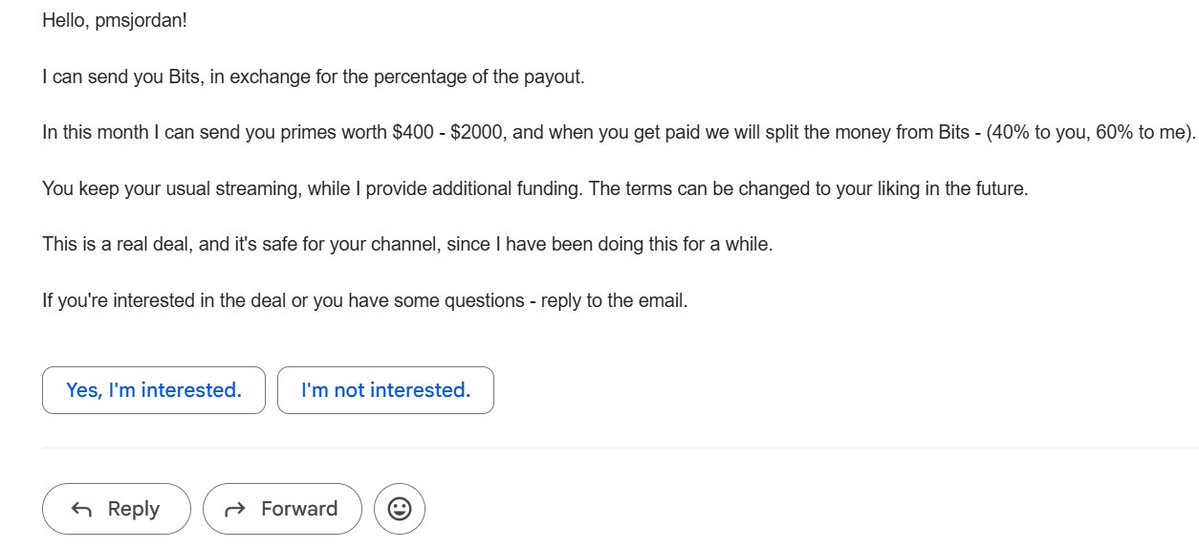
Task: Click the curved left arrow icon inside Reply
Action: click(x=81, y=509)
